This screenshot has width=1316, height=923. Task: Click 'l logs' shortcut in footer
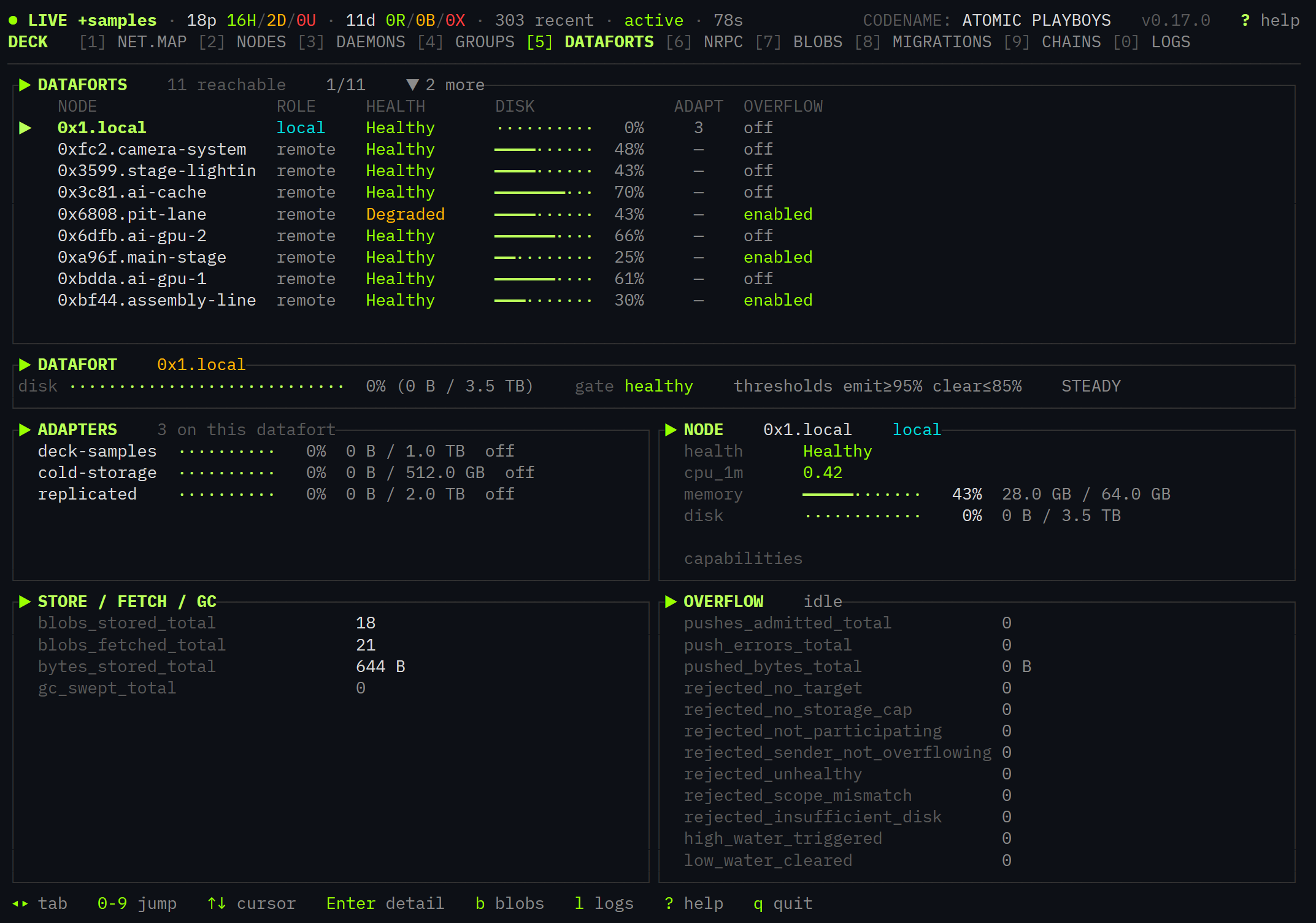click(604, 903)
